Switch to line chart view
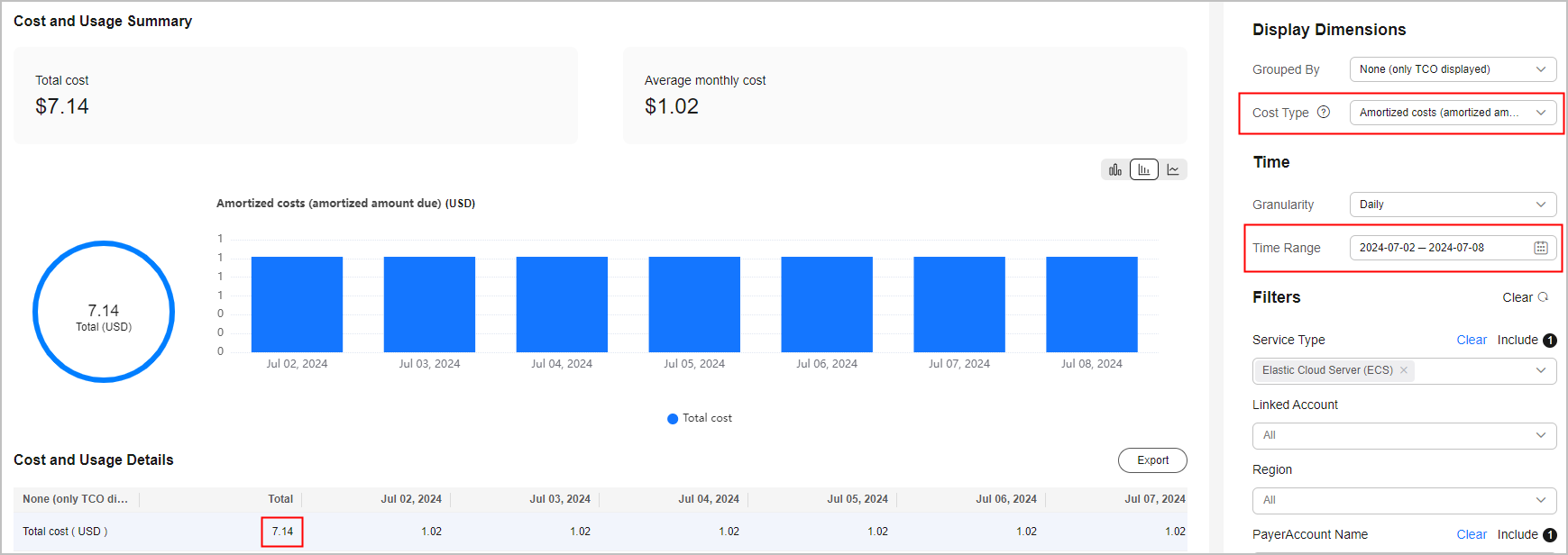This screenshot has height=555, width=1568. tap(1173, 169)
